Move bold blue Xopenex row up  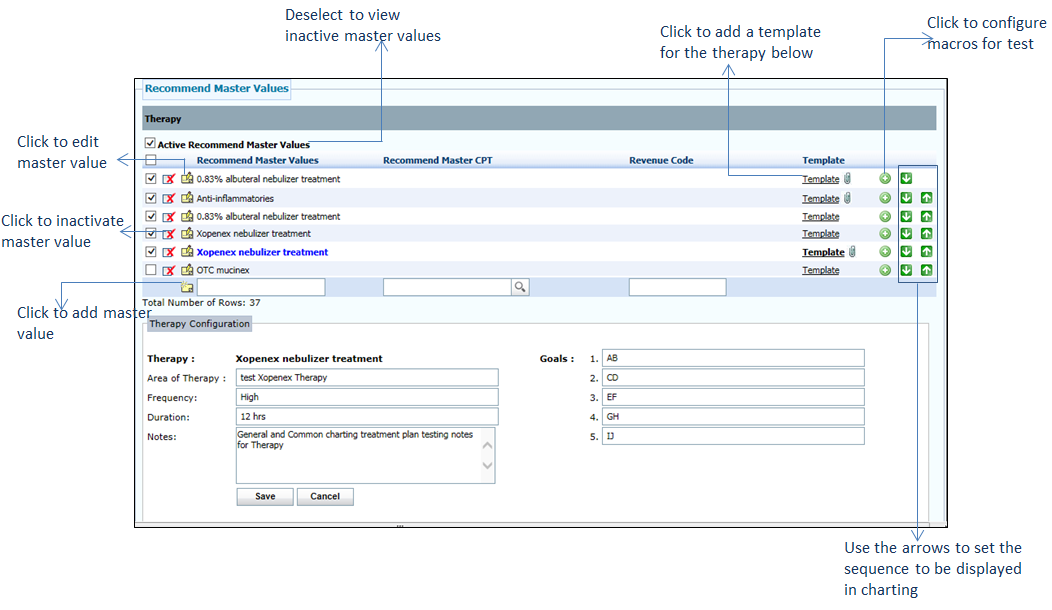[927, 252]
